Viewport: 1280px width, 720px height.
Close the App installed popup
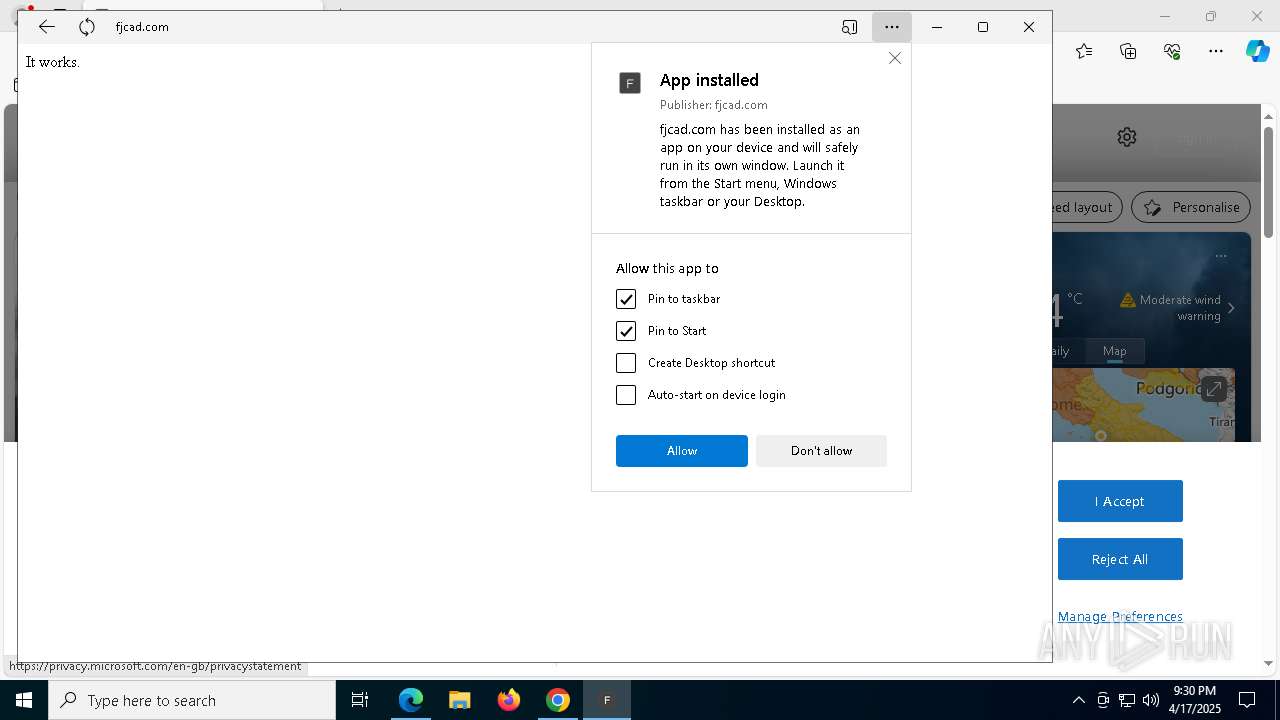[x=895, y=58]
